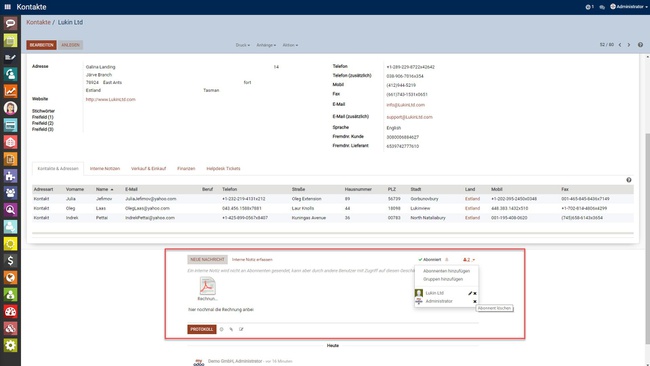Image resolution: width=650 pixels, height=366 pixels.
Task: Switch to the Helpdesk Tickets tab
Action: point(223,169)
